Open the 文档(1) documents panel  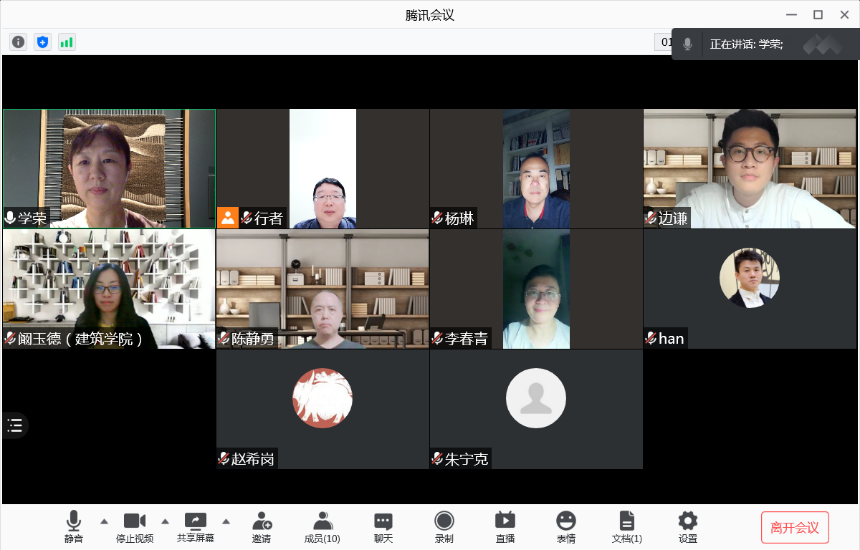pos(627,527)
